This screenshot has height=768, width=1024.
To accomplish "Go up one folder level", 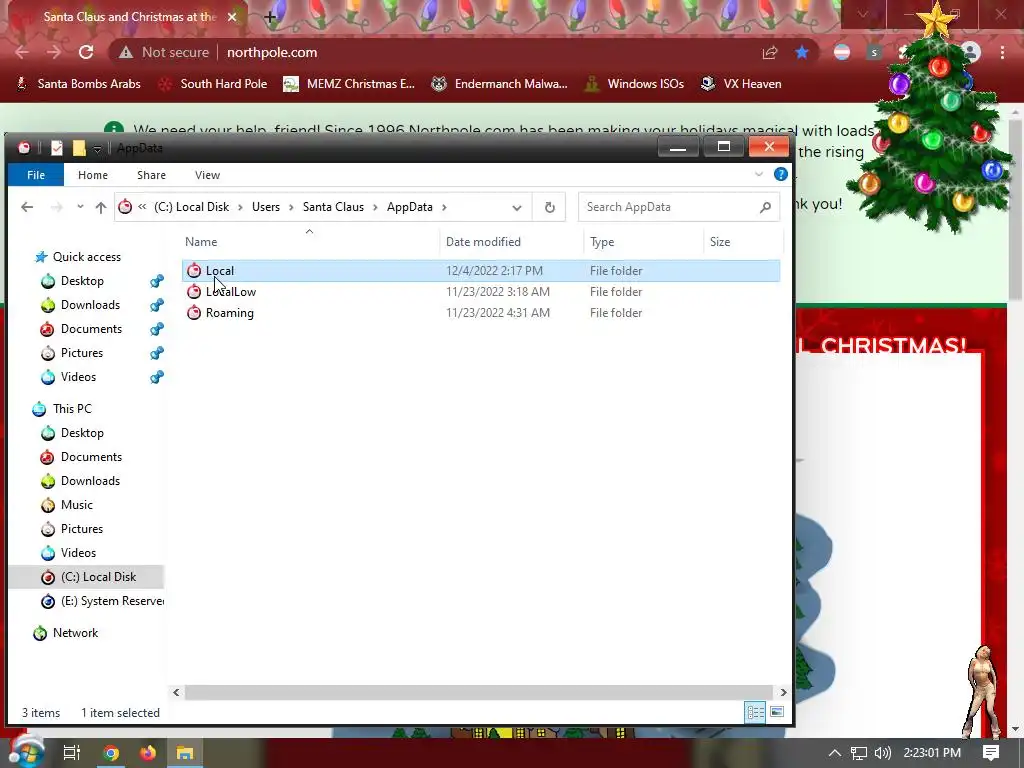I will point(101,207).
